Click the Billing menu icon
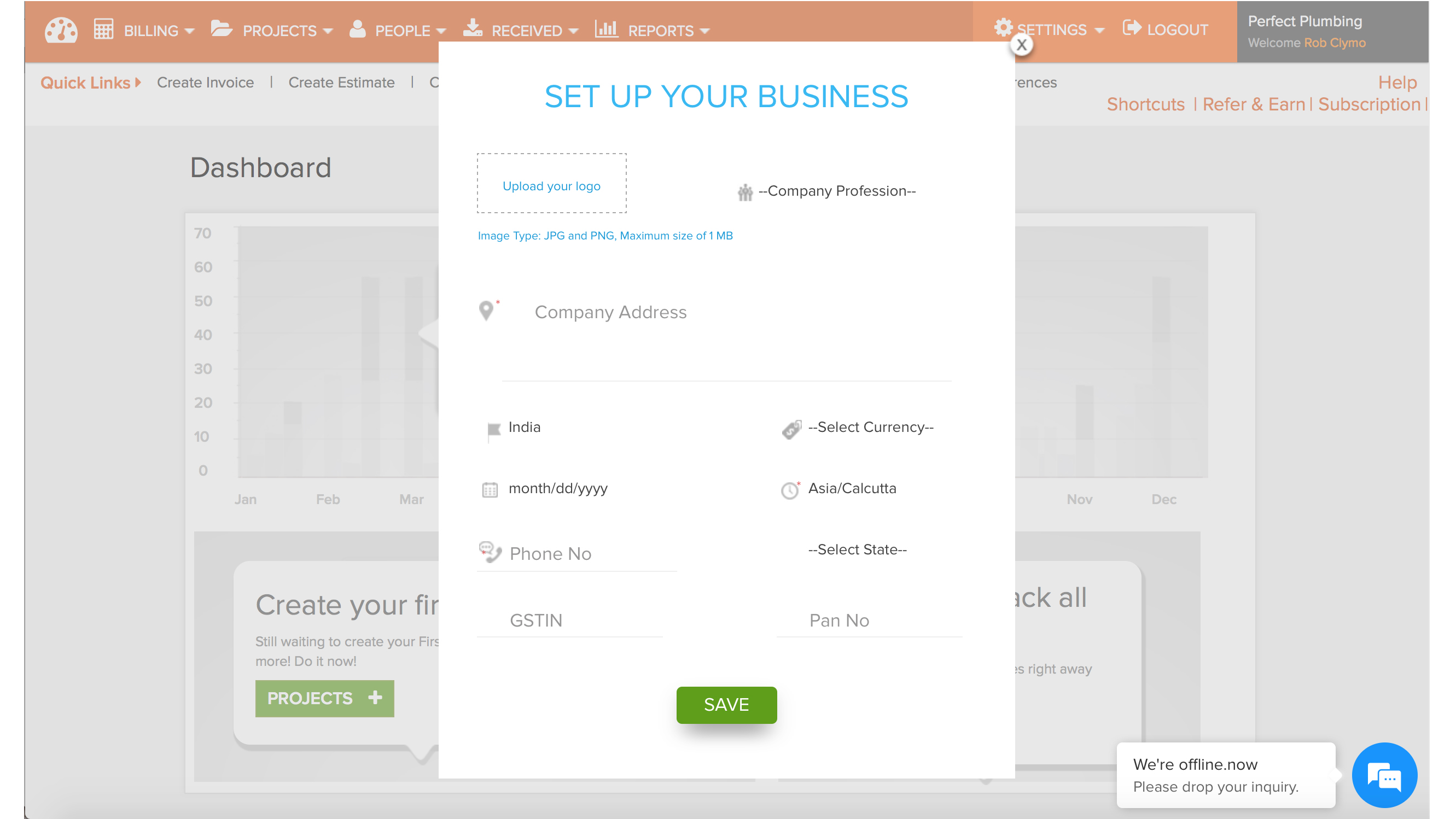Screen dimensions: 1456x819 103,30
